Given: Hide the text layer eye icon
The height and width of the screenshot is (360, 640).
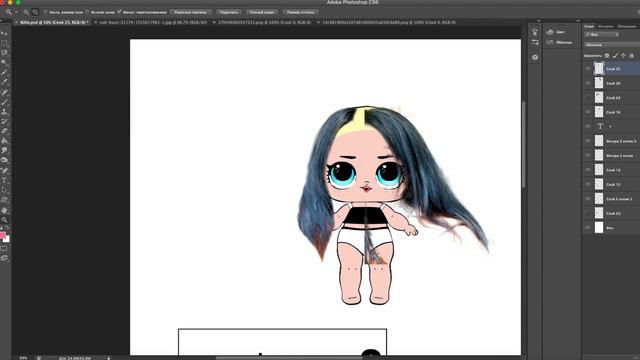Looking at the screenshot, I should (587, 127).
